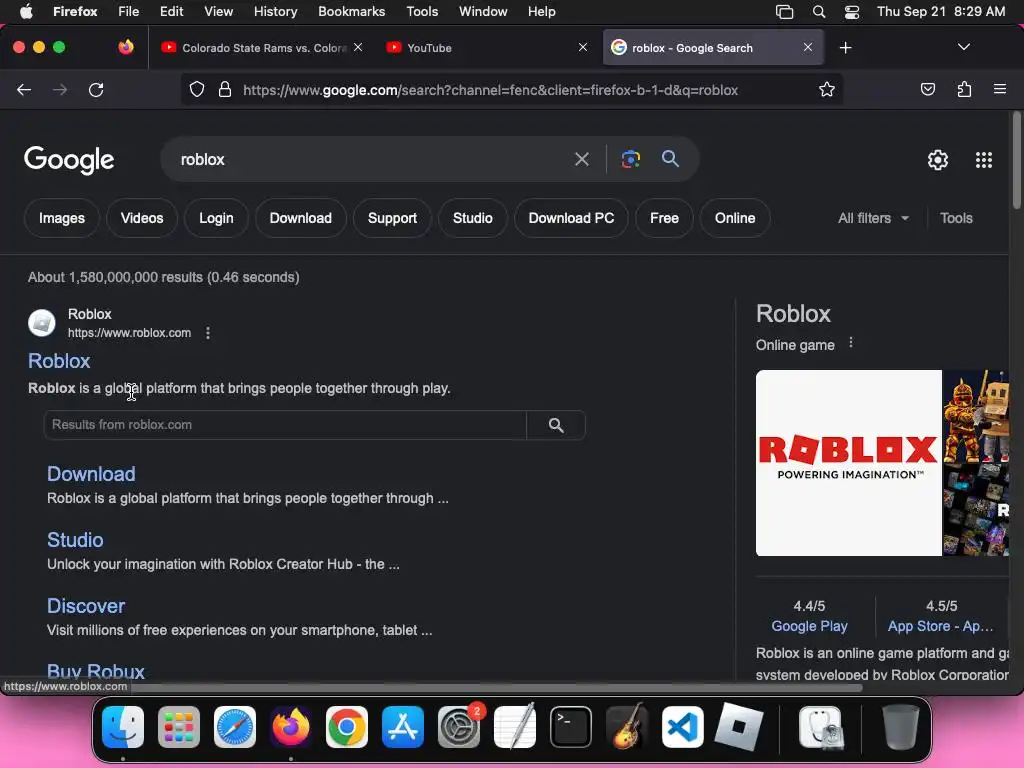Open Finder from the Dock

coord(123,727)
